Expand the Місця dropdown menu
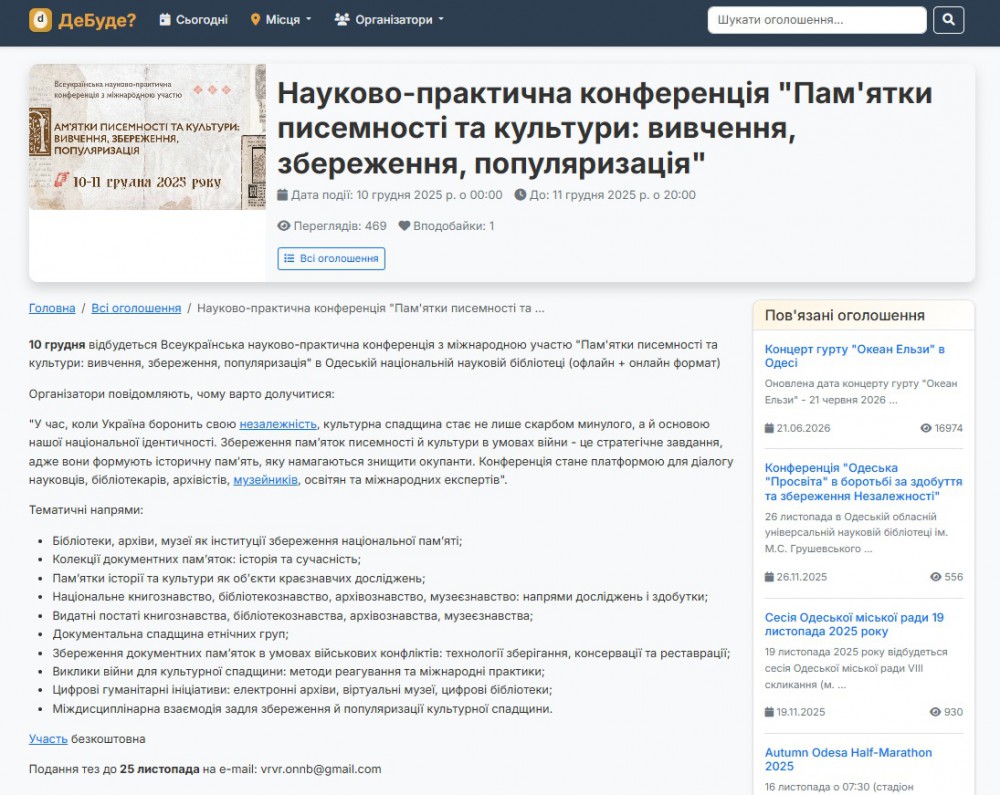This screenshot has width=1000, height=795. coord(281,19)
